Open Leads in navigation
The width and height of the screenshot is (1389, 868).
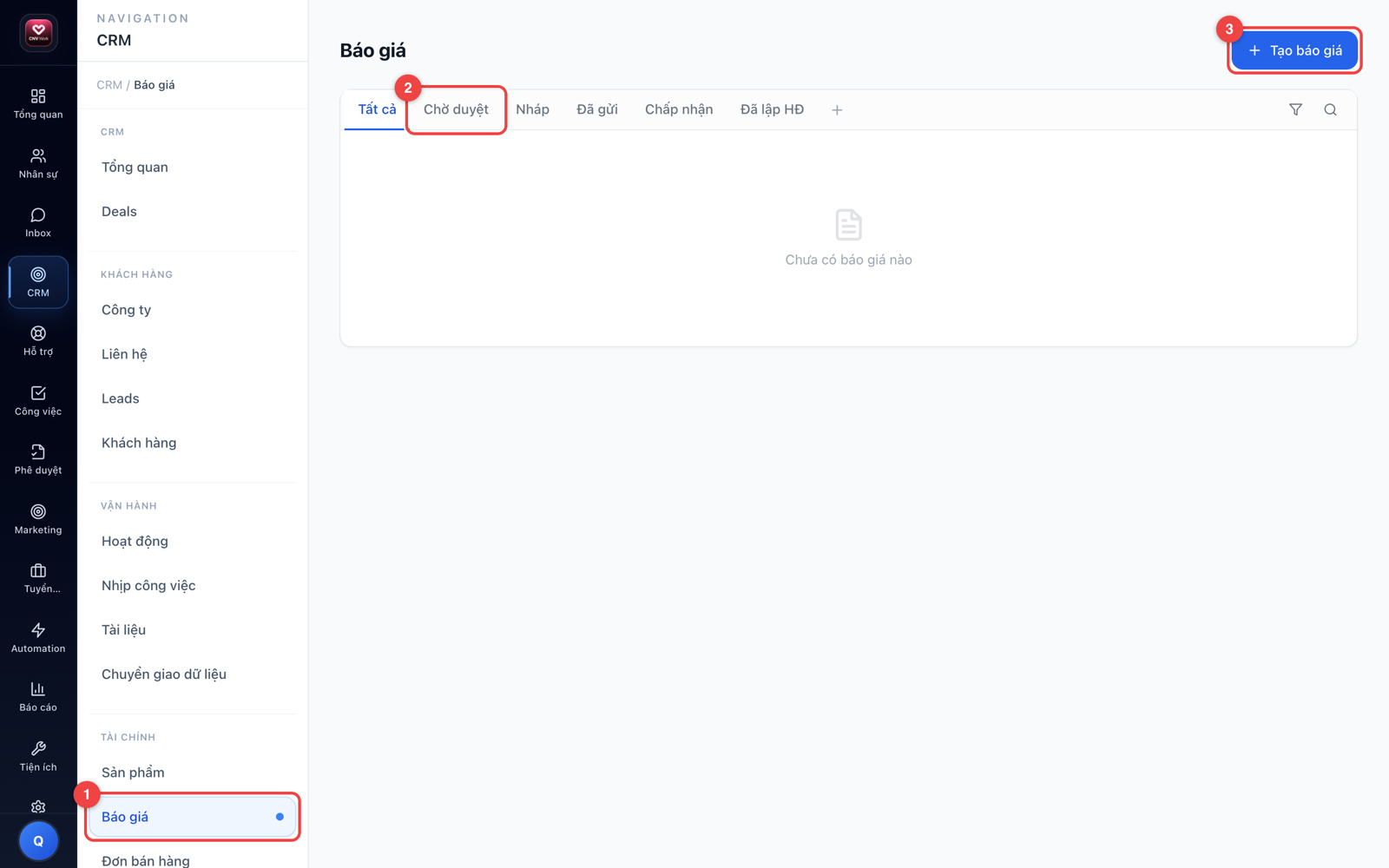193,398
